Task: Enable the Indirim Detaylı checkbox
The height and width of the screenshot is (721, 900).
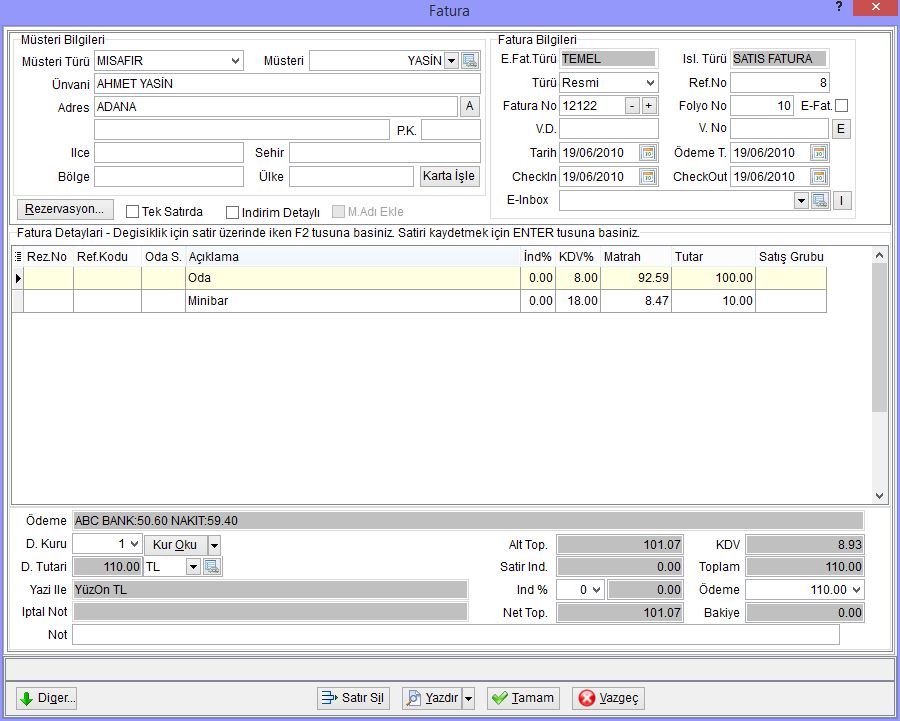Action: [x=232, y=212]
